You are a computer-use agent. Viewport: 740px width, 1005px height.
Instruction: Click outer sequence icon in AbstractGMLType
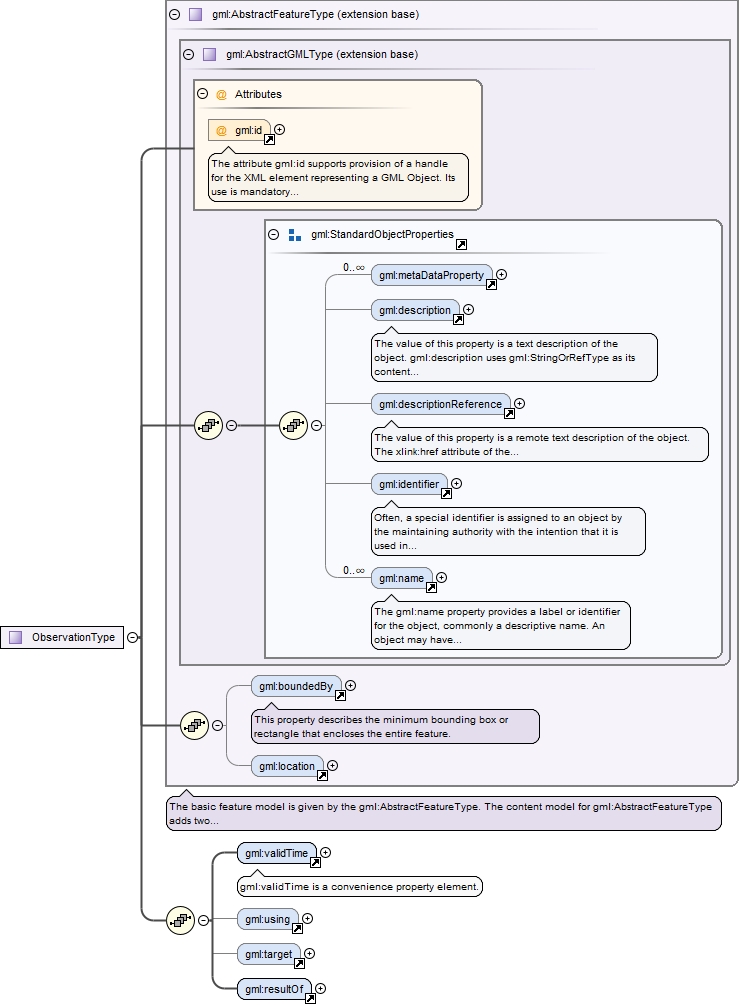[x=208, y=425]
